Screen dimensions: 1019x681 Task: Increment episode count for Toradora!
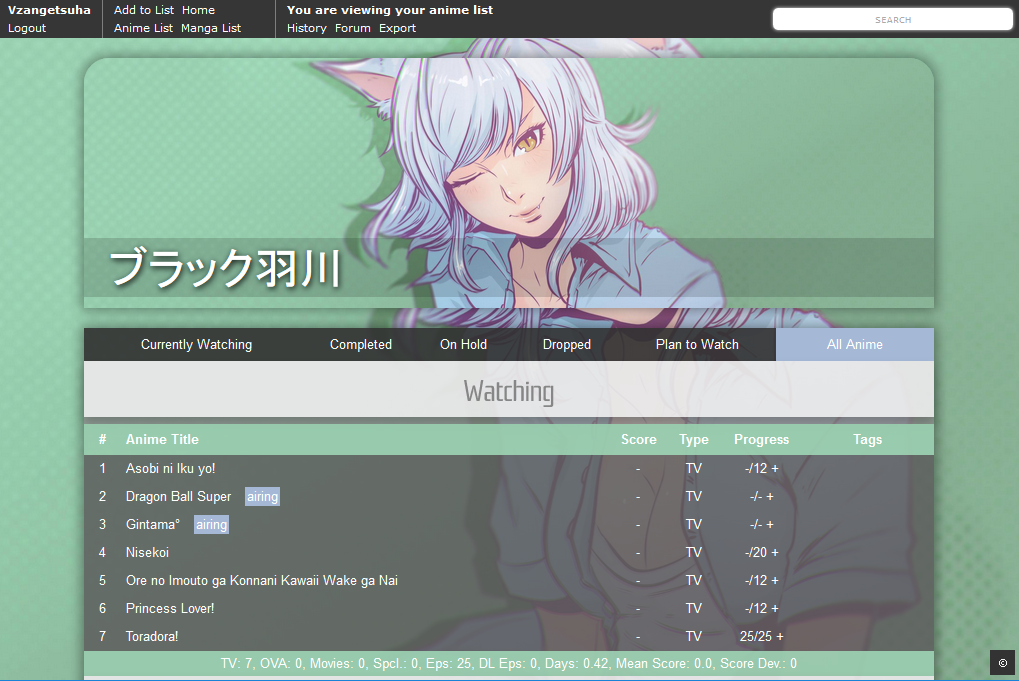click(780, 636)
